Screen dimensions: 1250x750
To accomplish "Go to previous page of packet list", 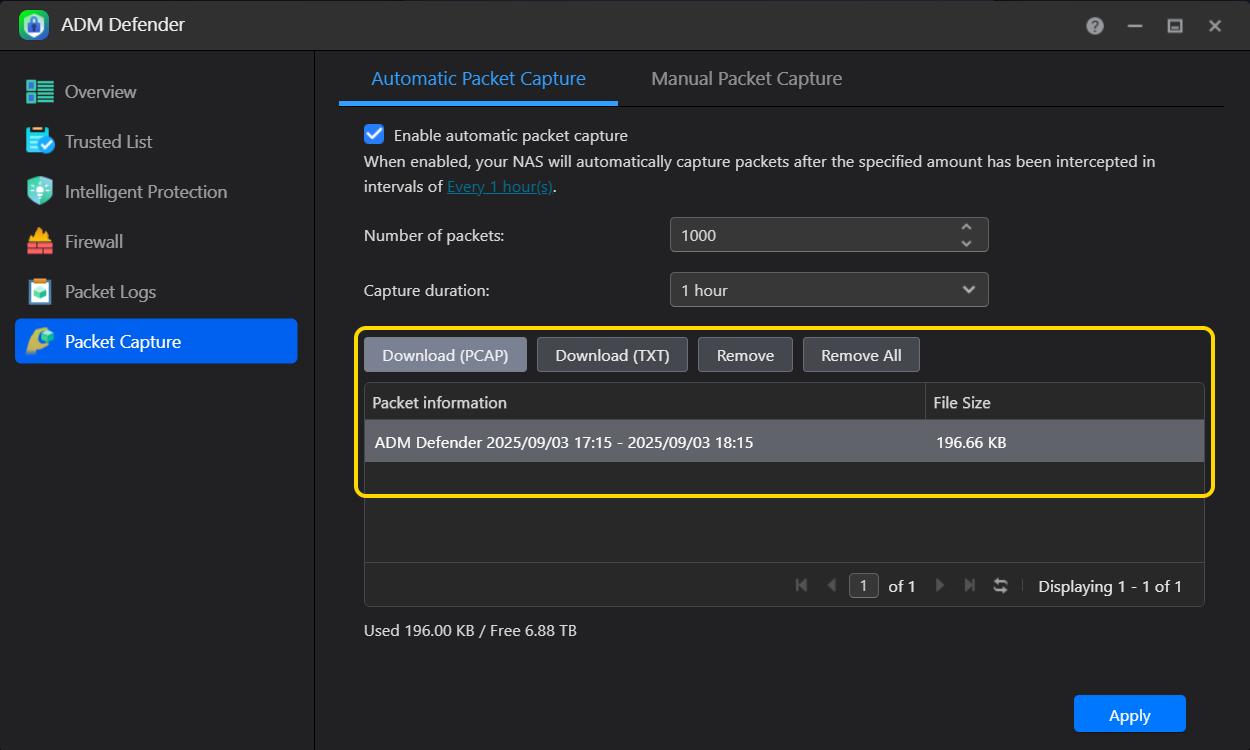I will point(831,586).
